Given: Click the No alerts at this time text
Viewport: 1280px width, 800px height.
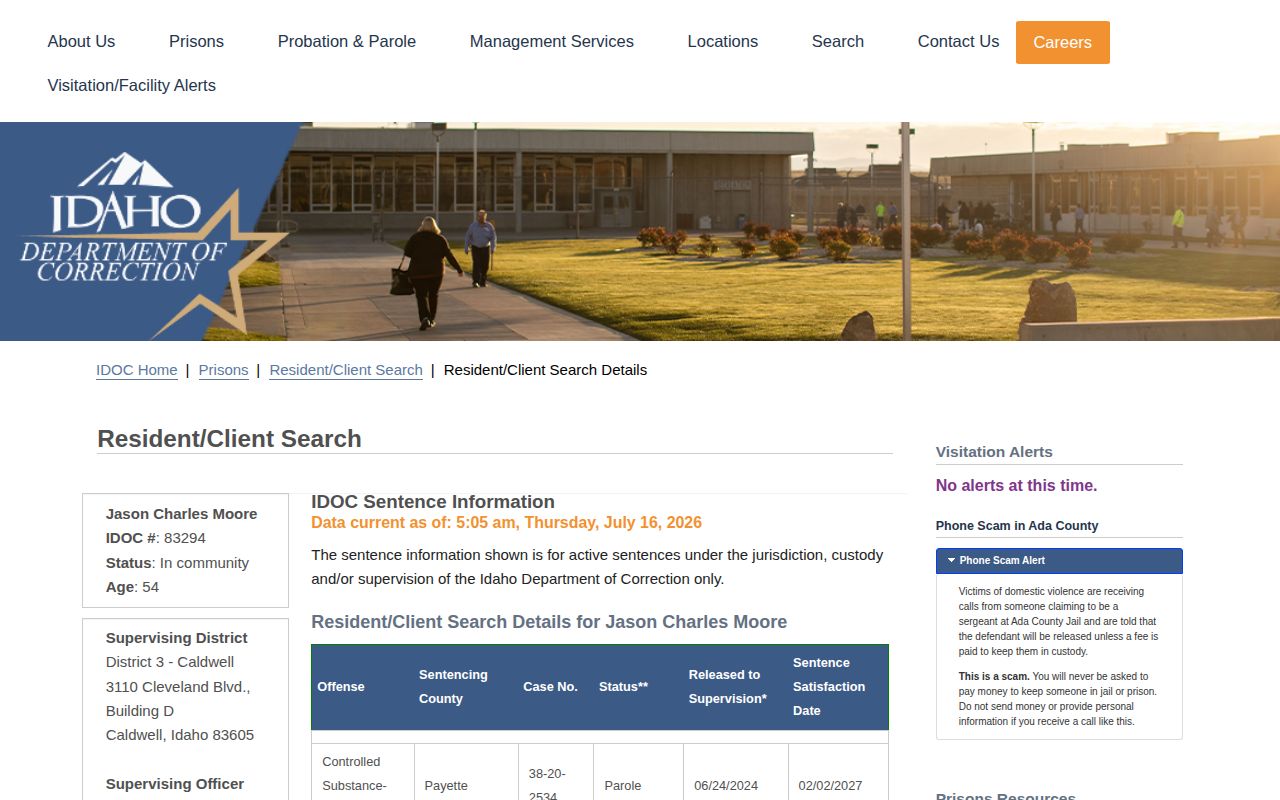Looking at the screenshot, I should [x=1016, y=486].
